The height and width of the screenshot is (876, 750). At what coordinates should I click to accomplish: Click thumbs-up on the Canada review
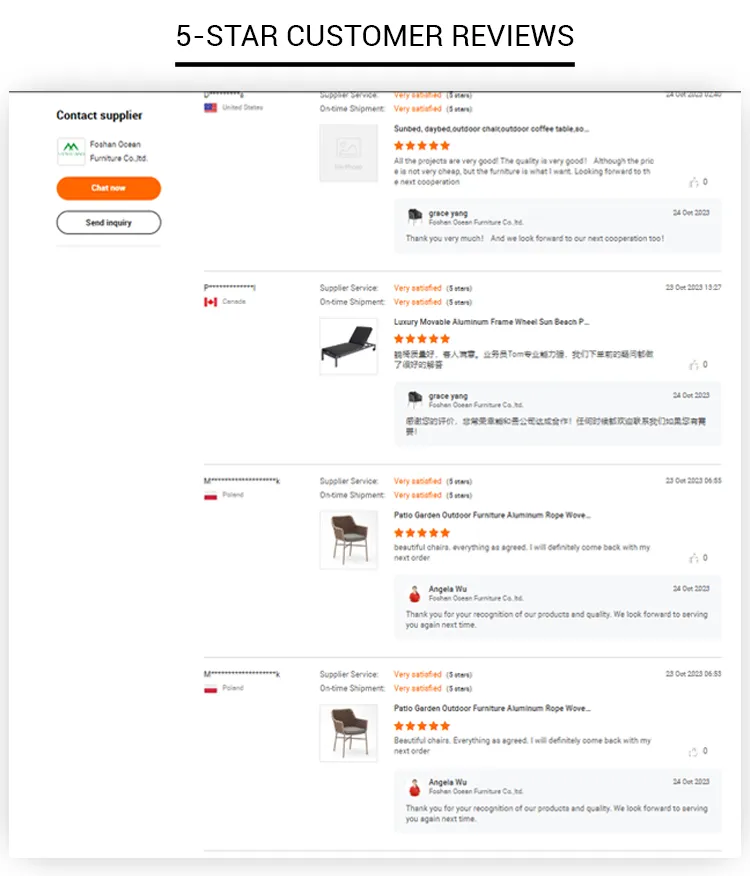694,365
